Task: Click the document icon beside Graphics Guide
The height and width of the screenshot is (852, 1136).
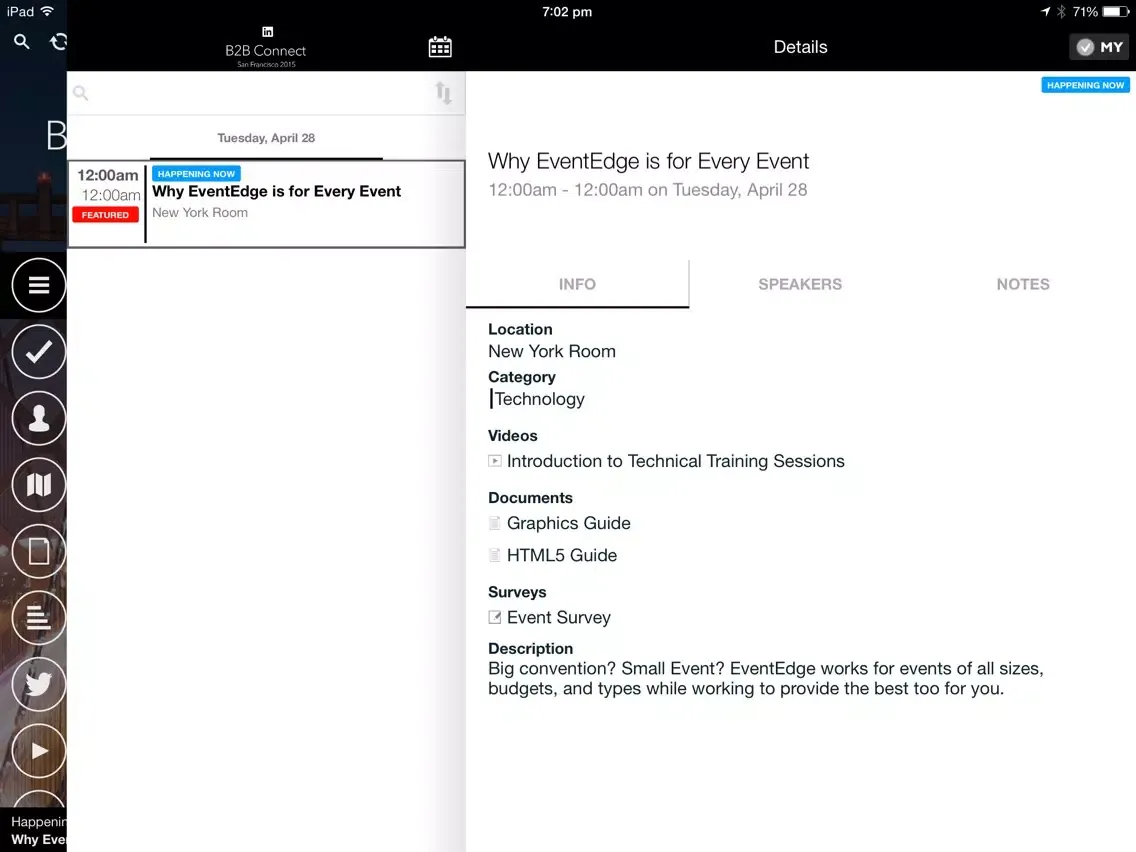Action: pos(495,523)
